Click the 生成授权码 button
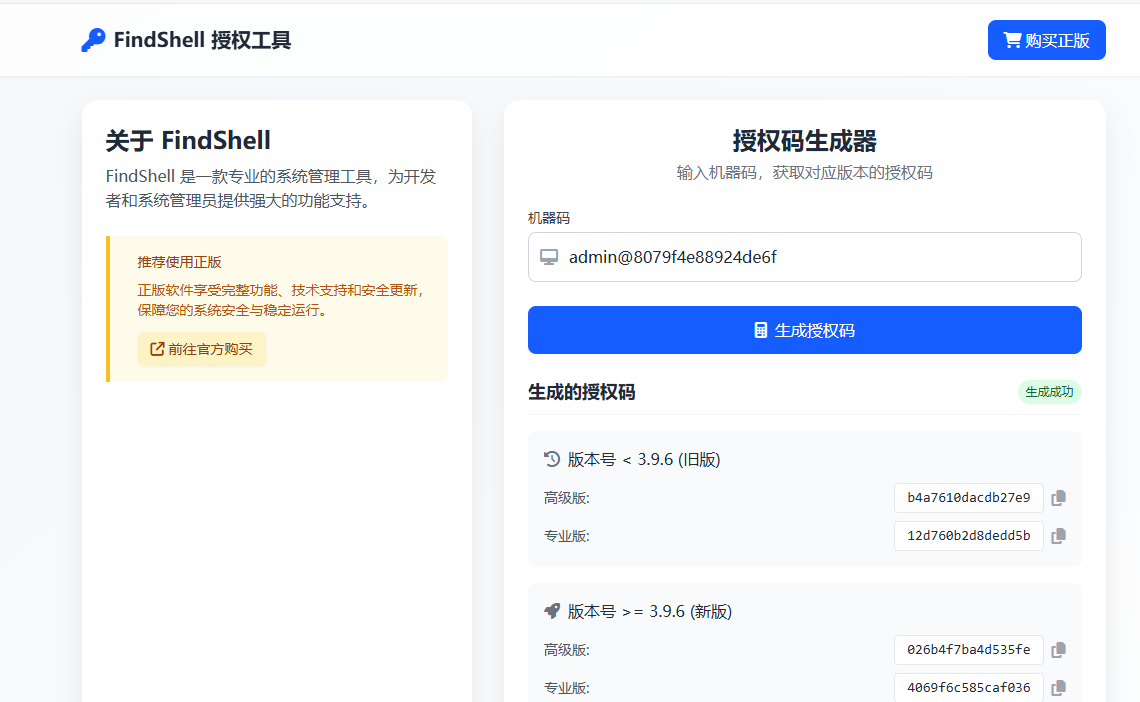 [804, 330]
